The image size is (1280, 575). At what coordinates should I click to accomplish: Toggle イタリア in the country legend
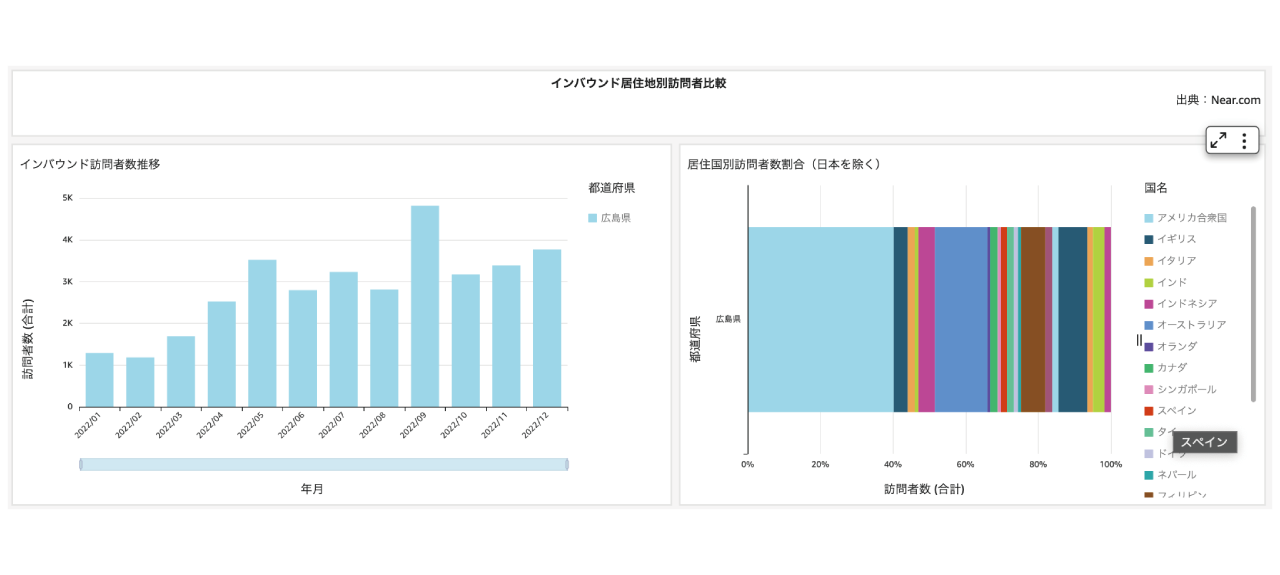click(1176, 261)
